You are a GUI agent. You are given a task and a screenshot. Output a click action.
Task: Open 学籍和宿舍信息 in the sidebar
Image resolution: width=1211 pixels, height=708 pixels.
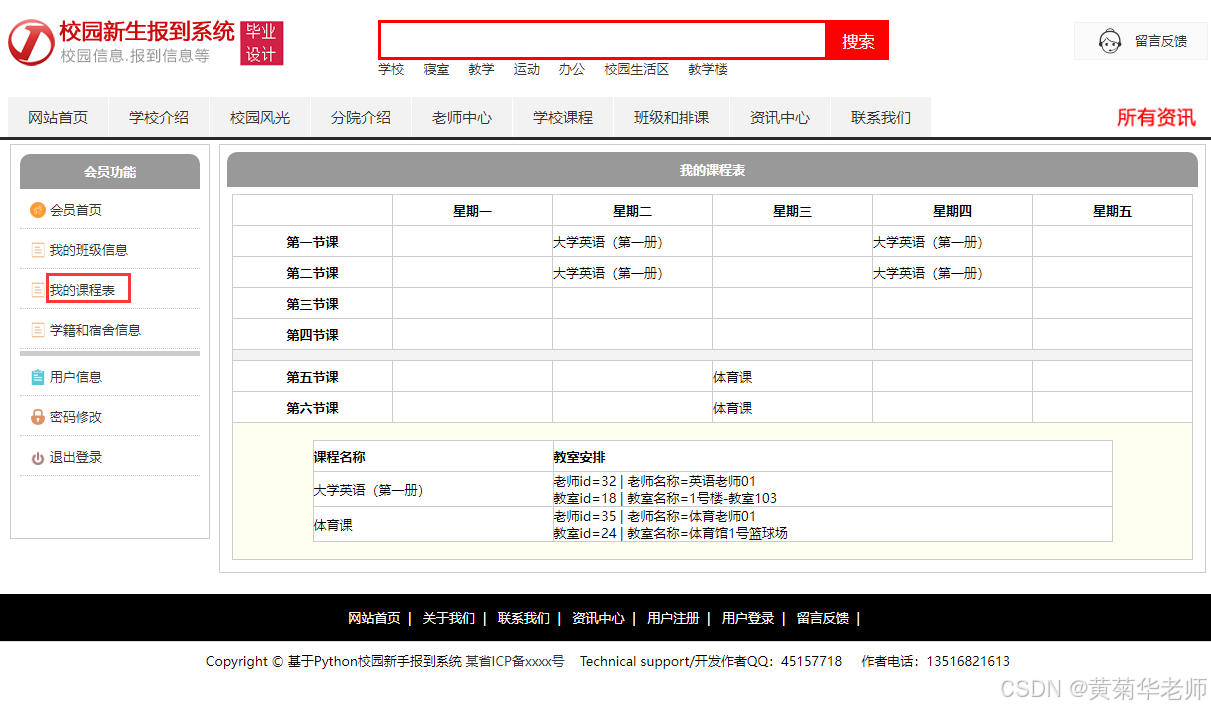tap(95, 330)
